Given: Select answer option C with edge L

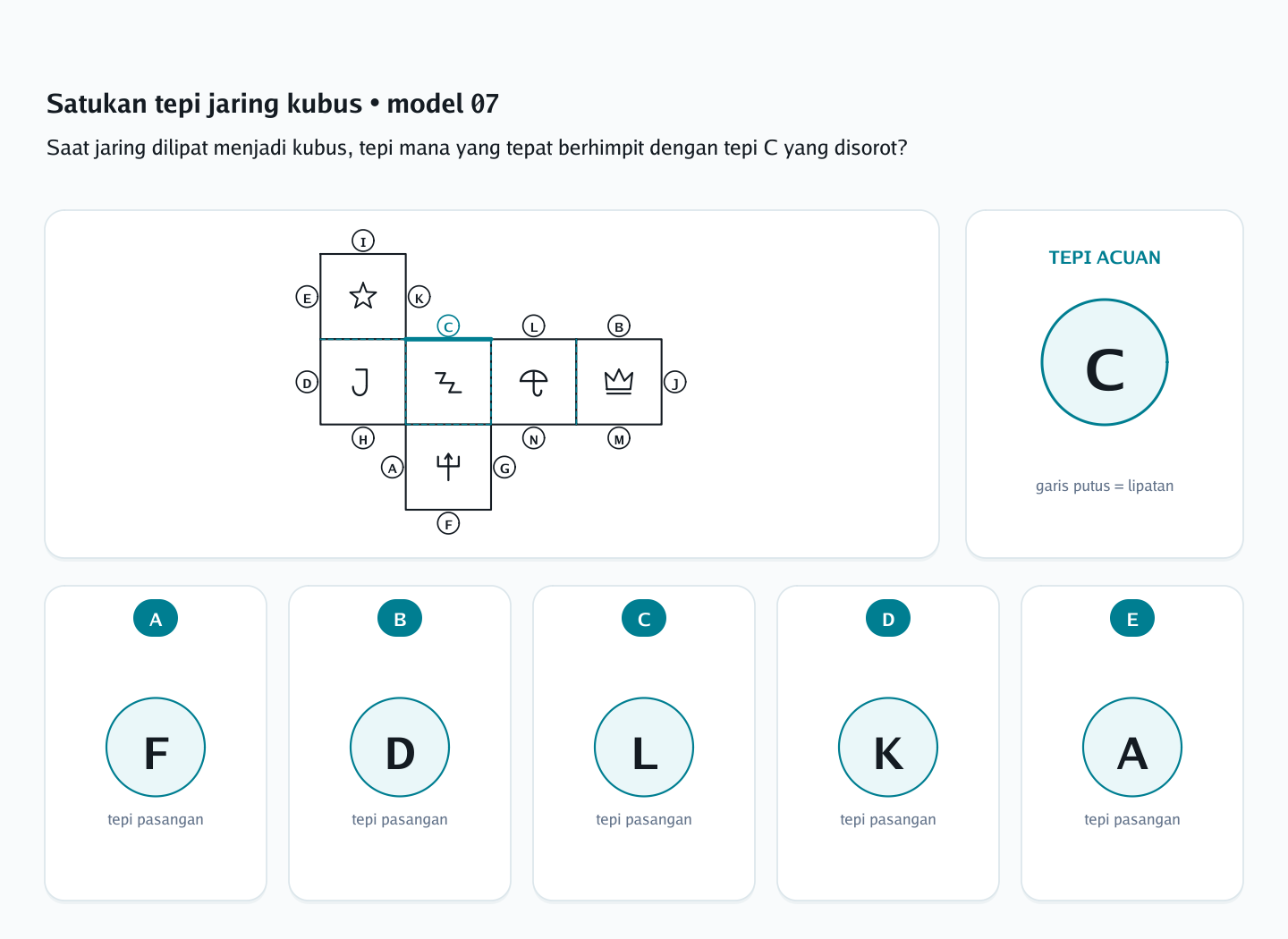Looking at the screenshot, I should (644, 743).
